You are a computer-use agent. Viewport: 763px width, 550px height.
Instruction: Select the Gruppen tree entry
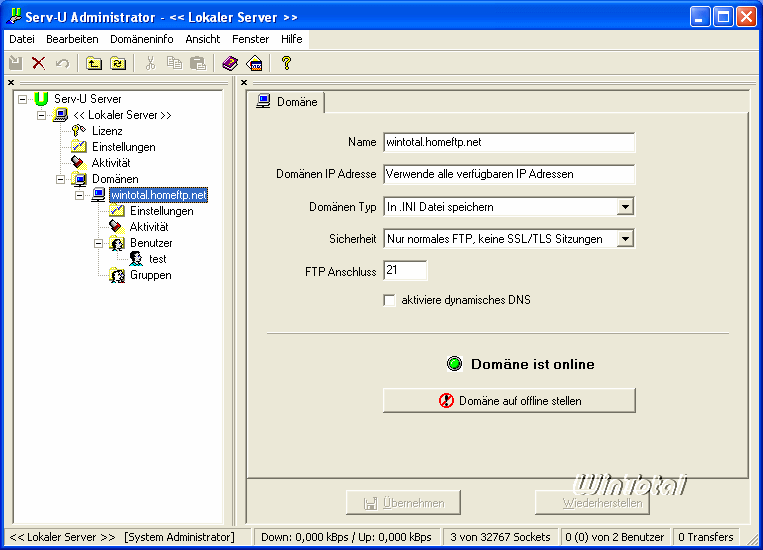151,275
